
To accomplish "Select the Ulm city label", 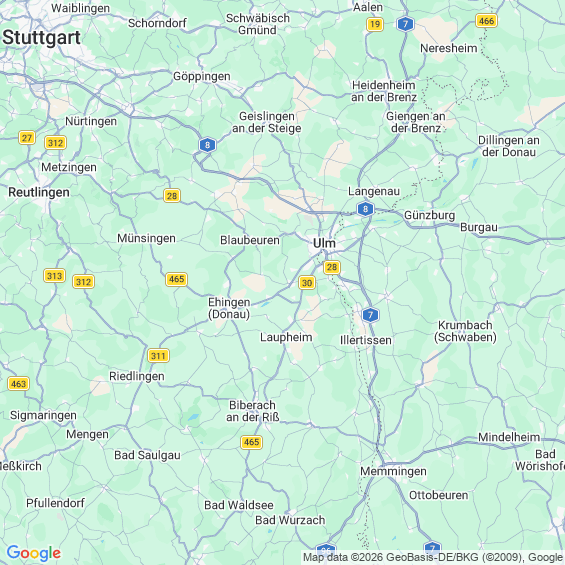I will click(x=324, y=243).
